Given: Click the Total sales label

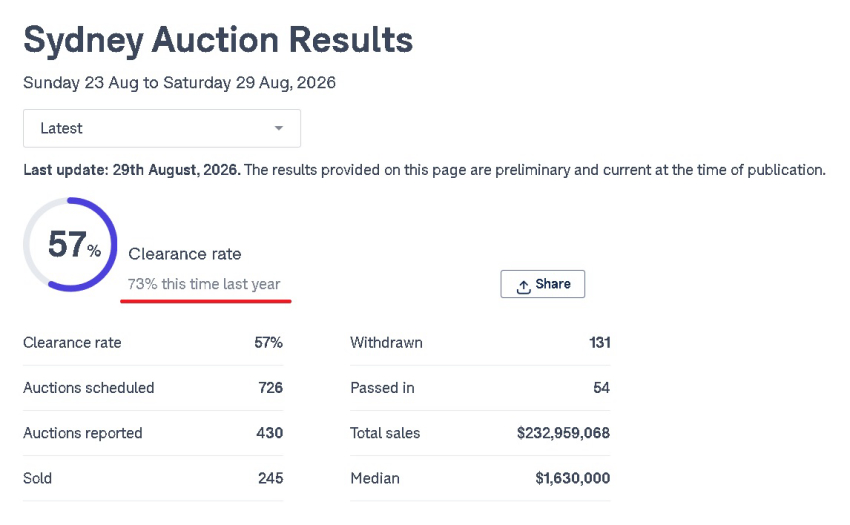Looking at the screenshot, I should pos(385,433).
